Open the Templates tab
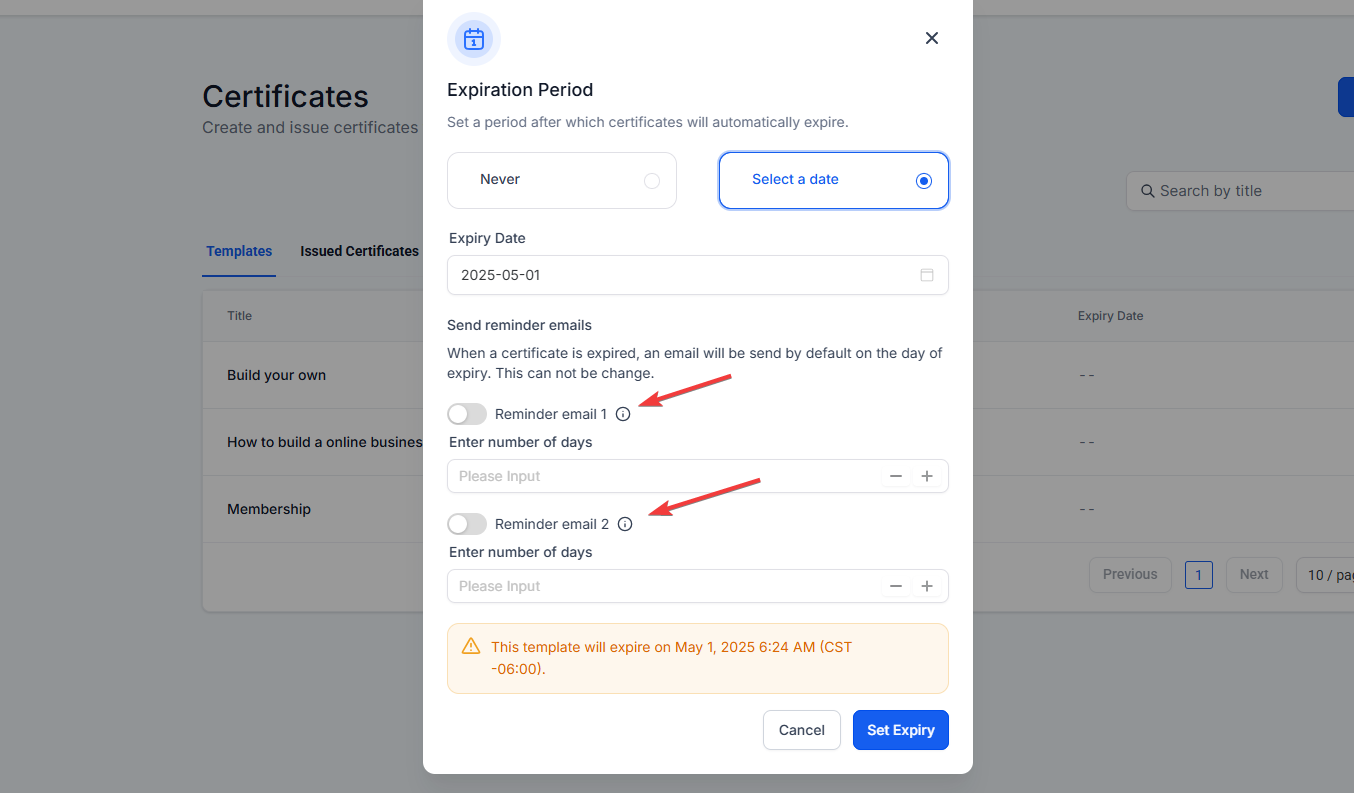 [x=239, y=251]
